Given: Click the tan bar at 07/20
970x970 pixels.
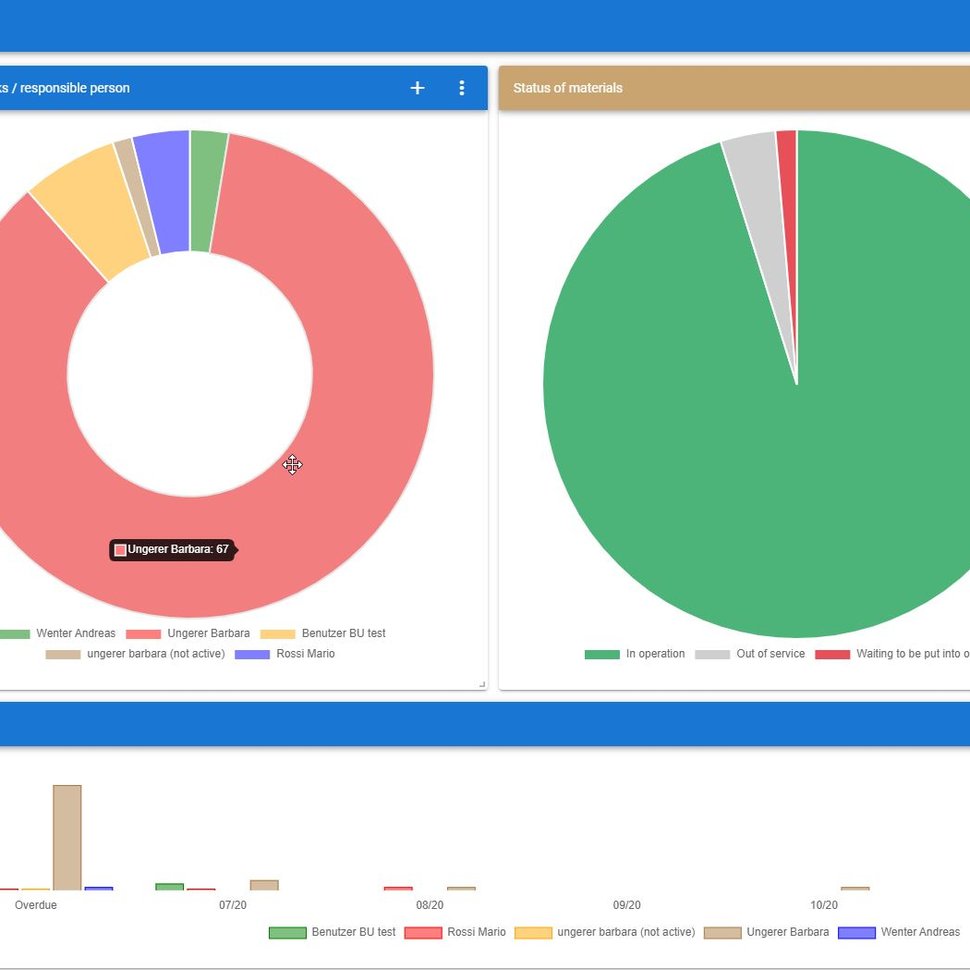Looking at the screenshot, I should pos(264,885).
